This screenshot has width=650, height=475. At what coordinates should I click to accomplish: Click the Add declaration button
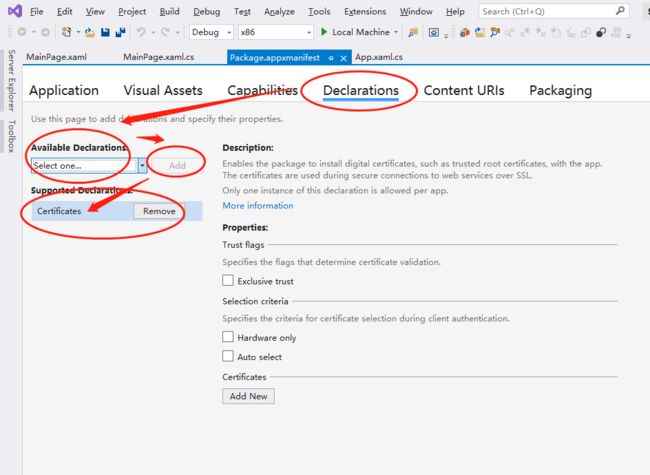point(177,165)
